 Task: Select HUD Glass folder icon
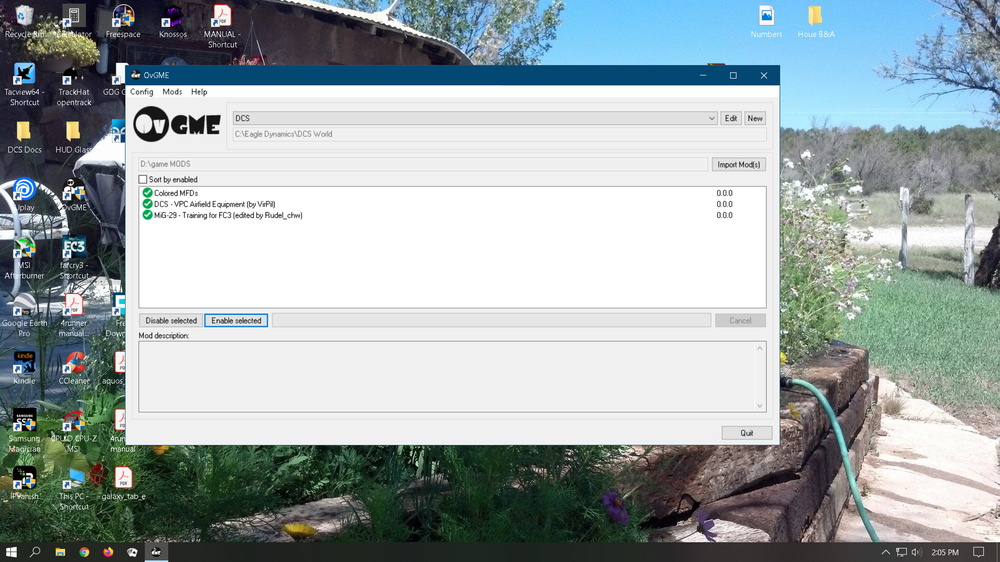[x=73, y=137]
